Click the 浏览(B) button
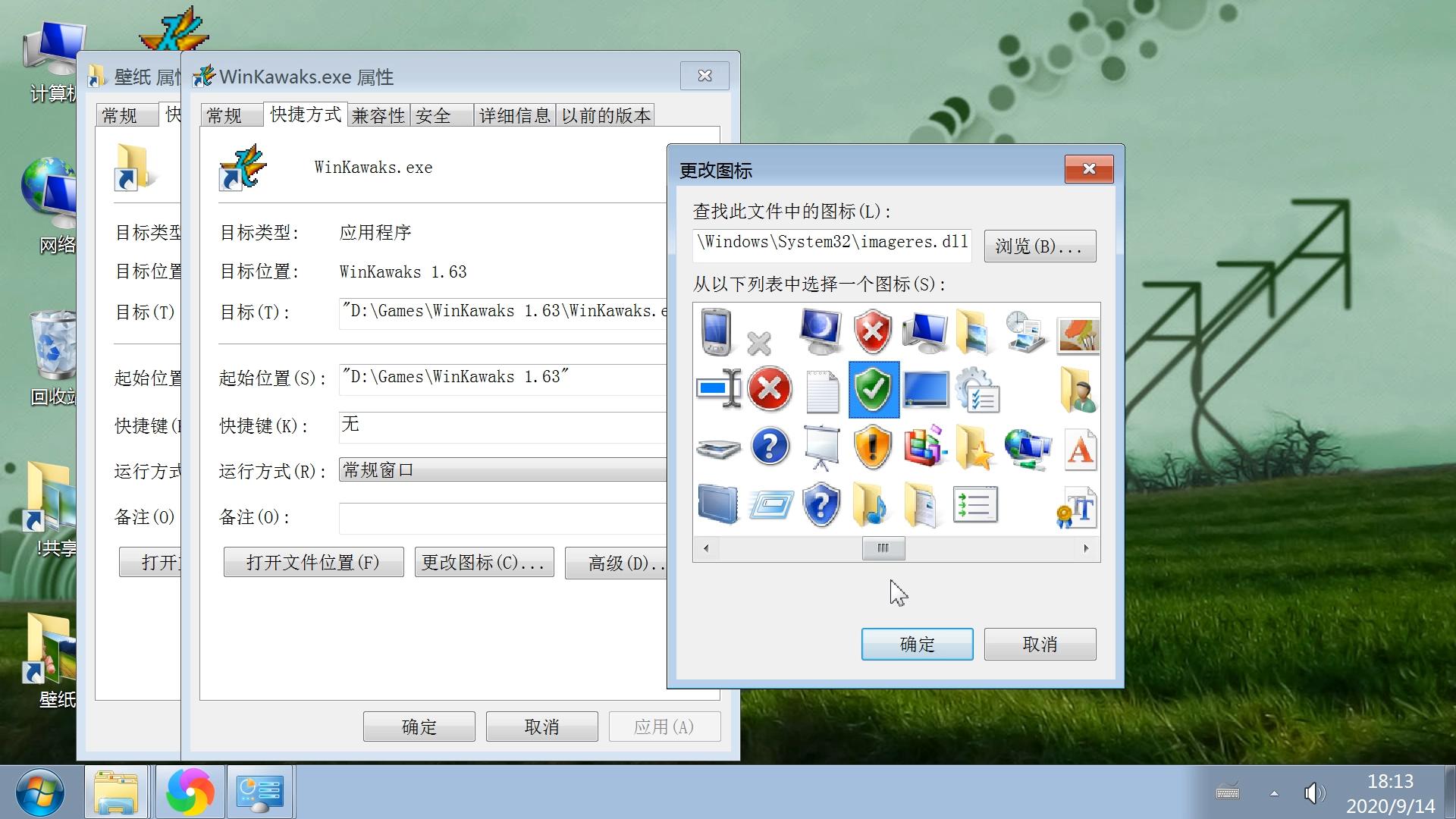 pos(1040,246)
